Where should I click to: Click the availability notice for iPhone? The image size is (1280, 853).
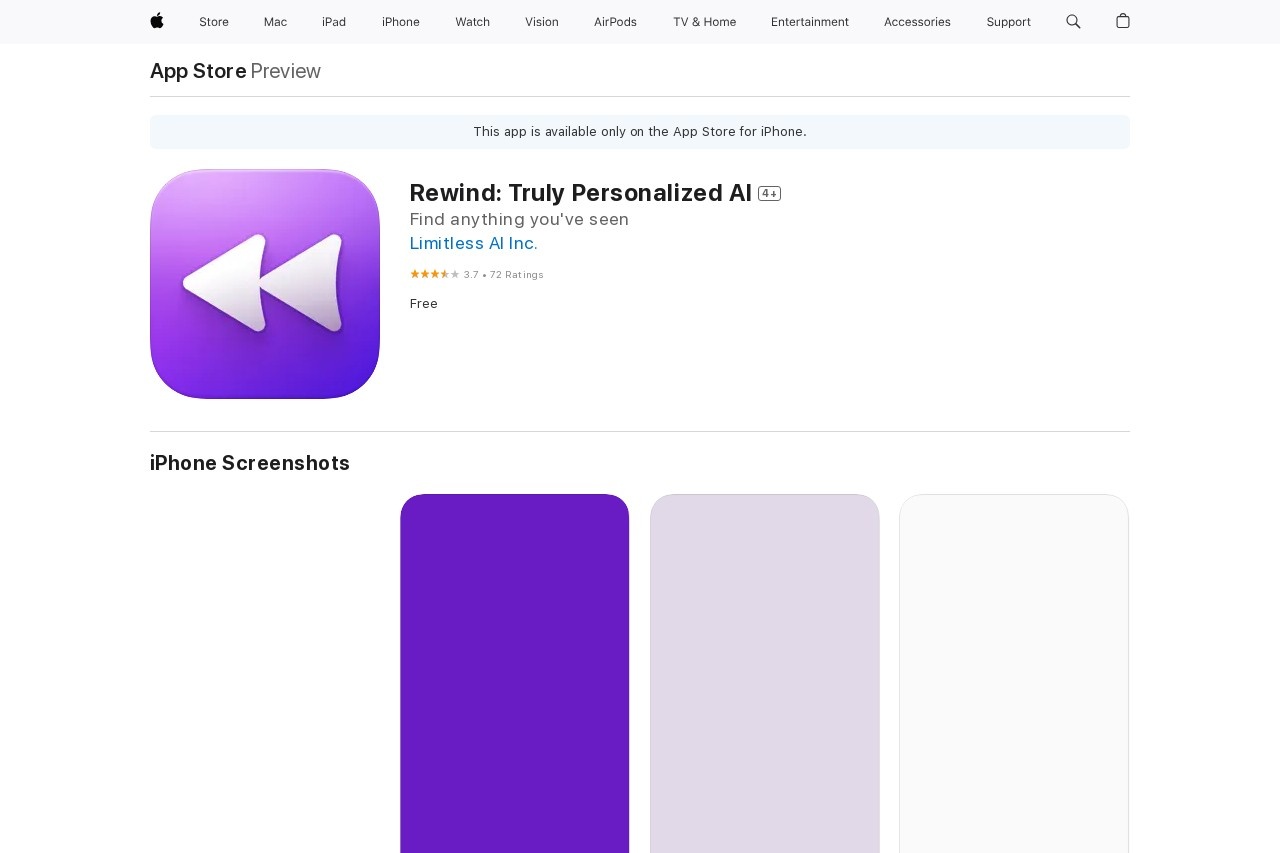(x=640, y=132)
